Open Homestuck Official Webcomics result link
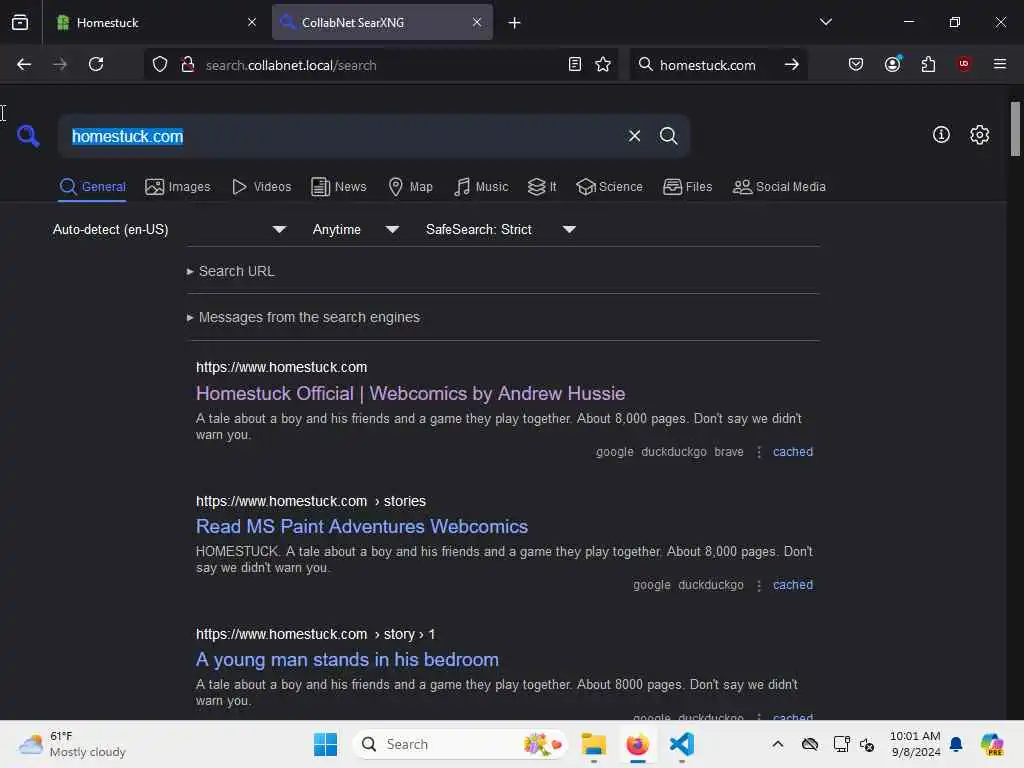The width and height of the screenshot is (1024, 768). pyautogui.click(x=410, y=393)
